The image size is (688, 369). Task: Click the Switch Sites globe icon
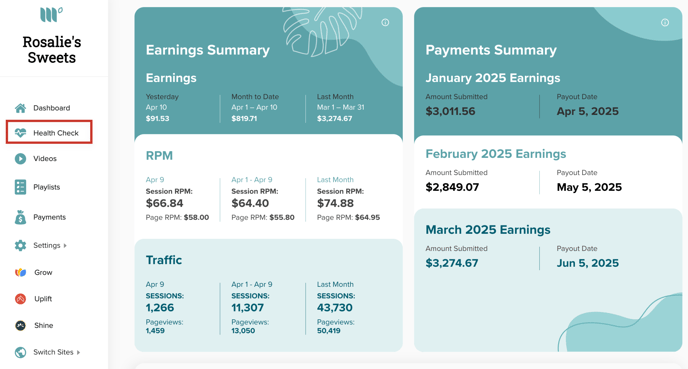click(20, 352)
